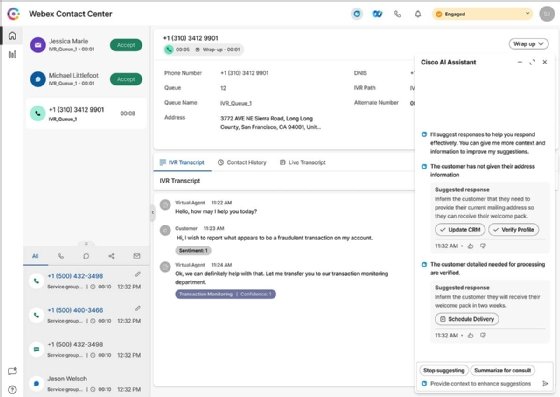
Task: Click the Phone Number value in details
Action: click(x=244, y=73)
